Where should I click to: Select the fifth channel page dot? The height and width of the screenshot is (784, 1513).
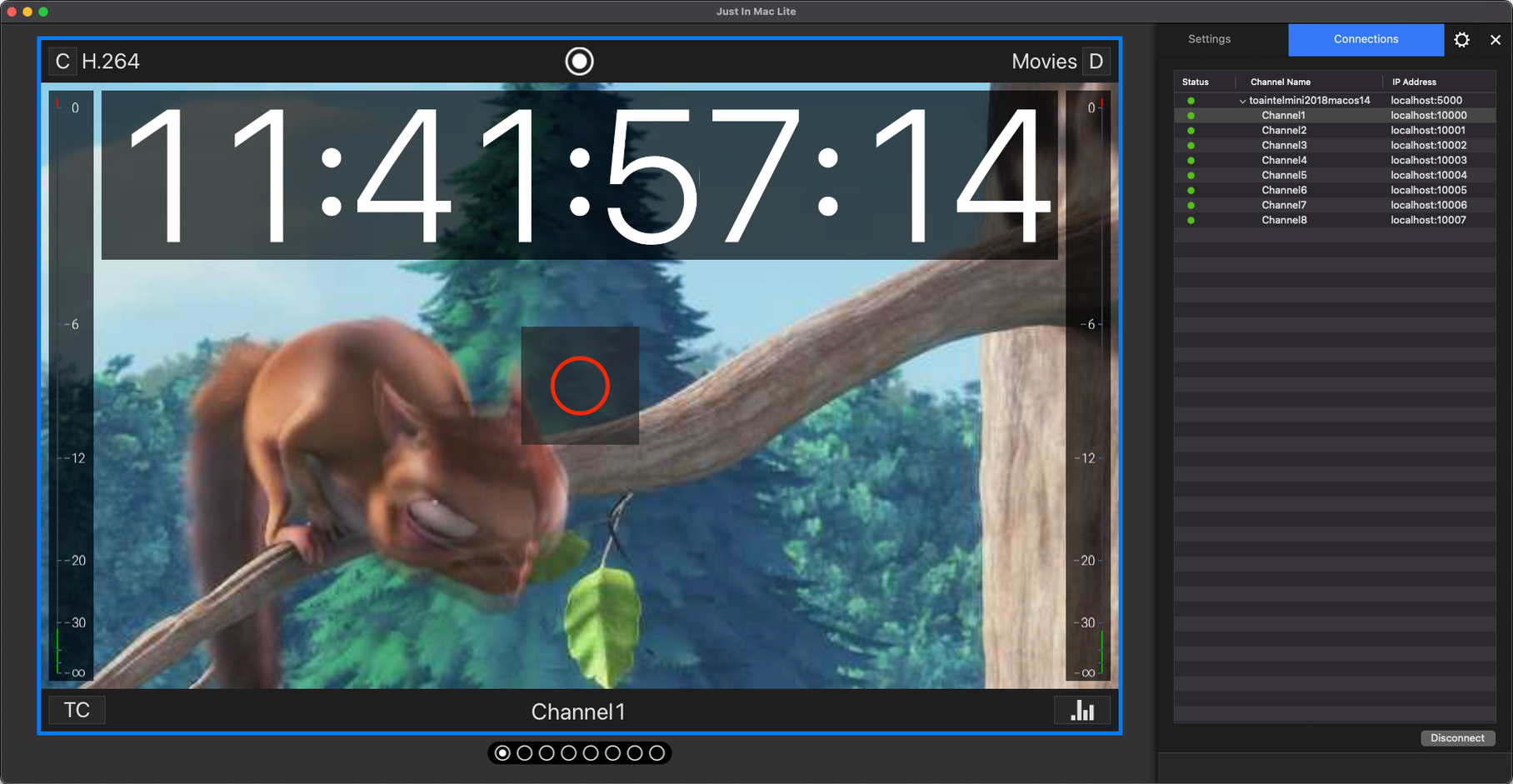coord(591,753)
